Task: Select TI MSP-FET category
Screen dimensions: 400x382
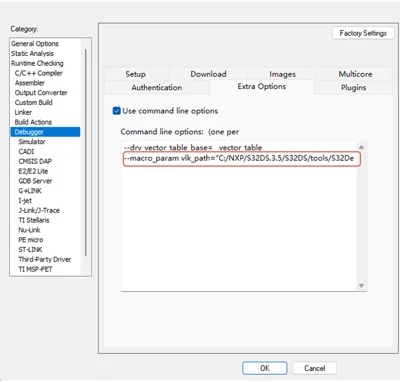Action: point(35,269)
